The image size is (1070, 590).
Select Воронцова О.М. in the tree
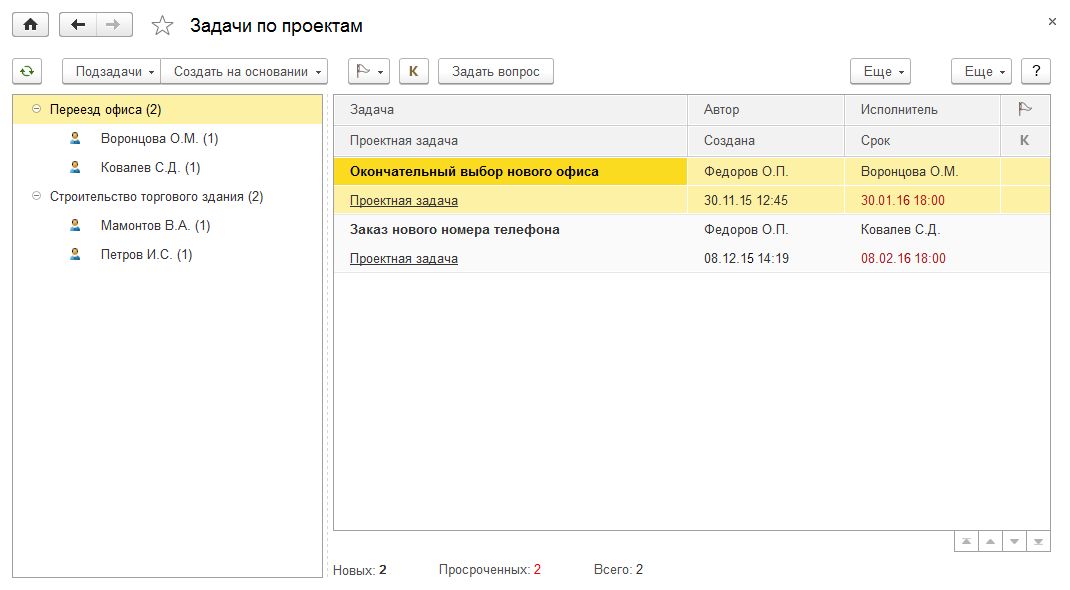click(159, 139)
